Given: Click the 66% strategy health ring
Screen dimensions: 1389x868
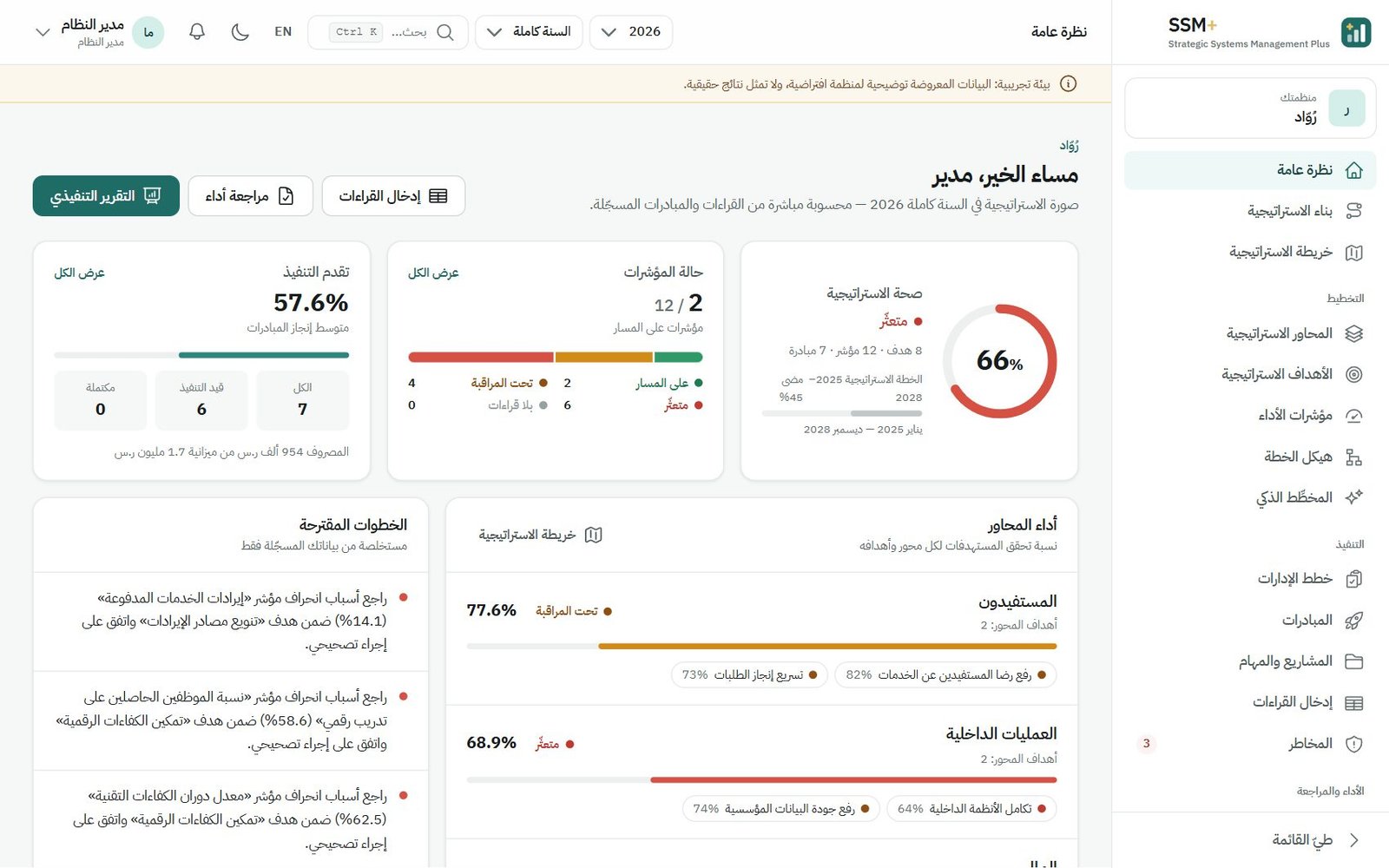Looking at the screenshot, I should click(x=999, y=361).
